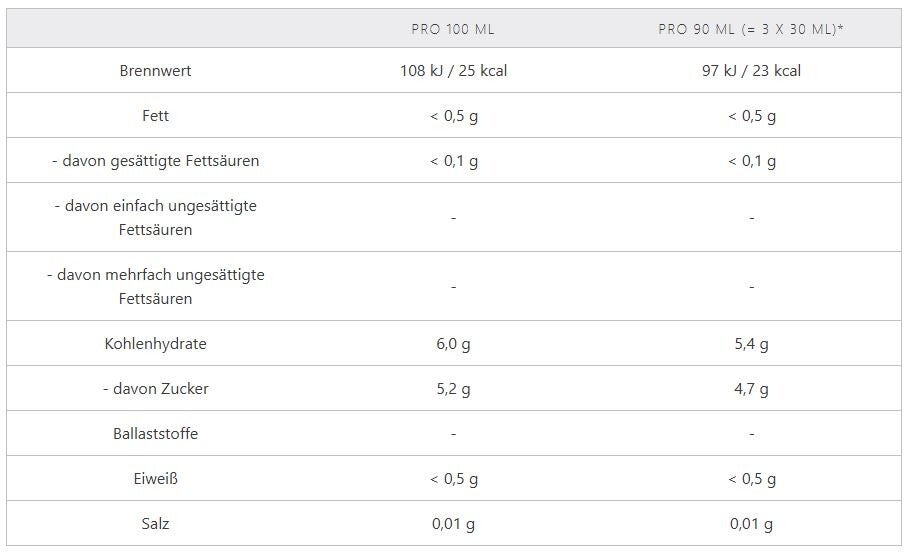Select the davon Zucker row label
Viewport: 909px width, 553px height.
pyautogui.click(x=155, y=389)
